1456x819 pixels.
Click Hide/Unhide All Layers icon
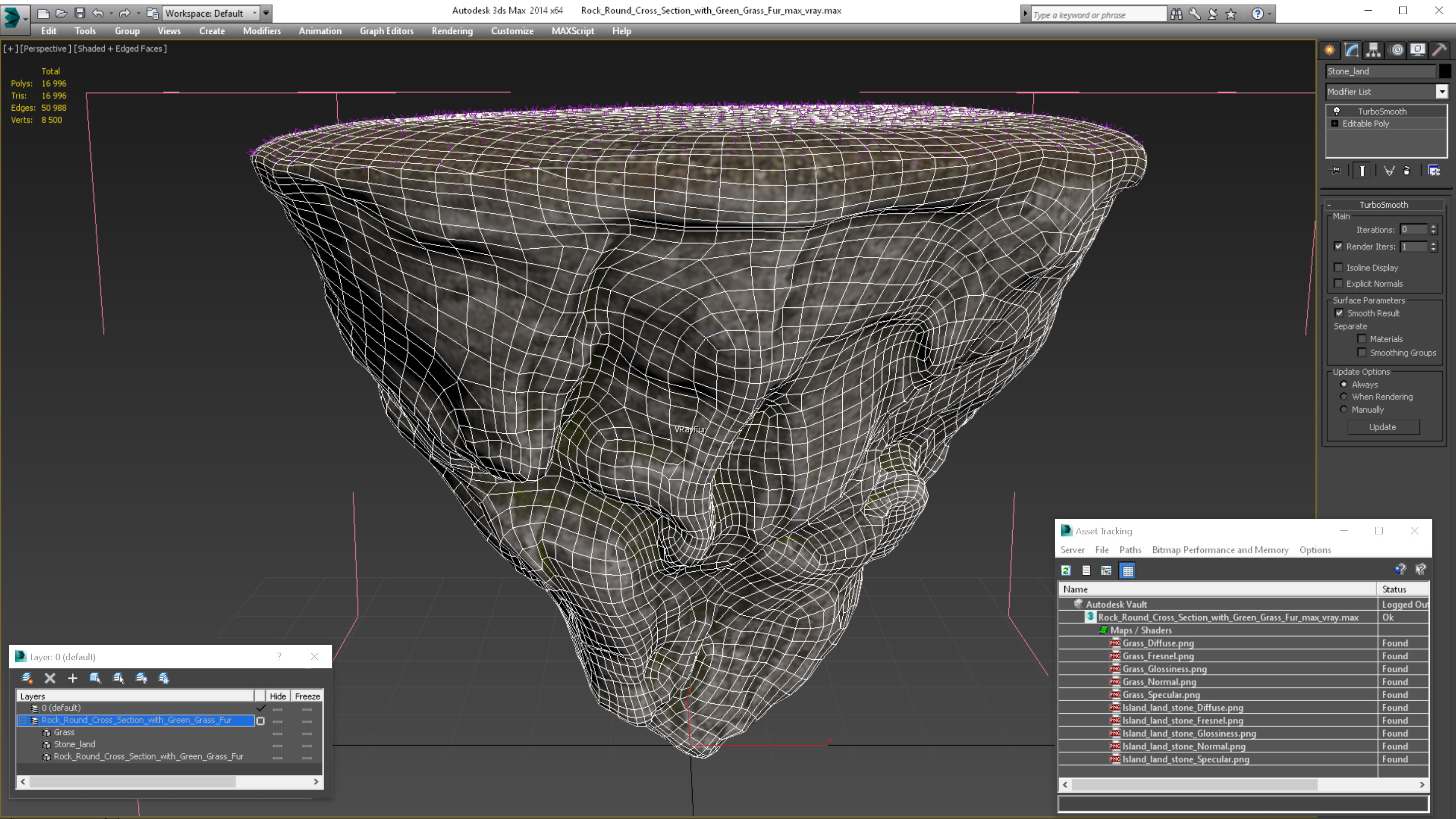pos(142,678)
